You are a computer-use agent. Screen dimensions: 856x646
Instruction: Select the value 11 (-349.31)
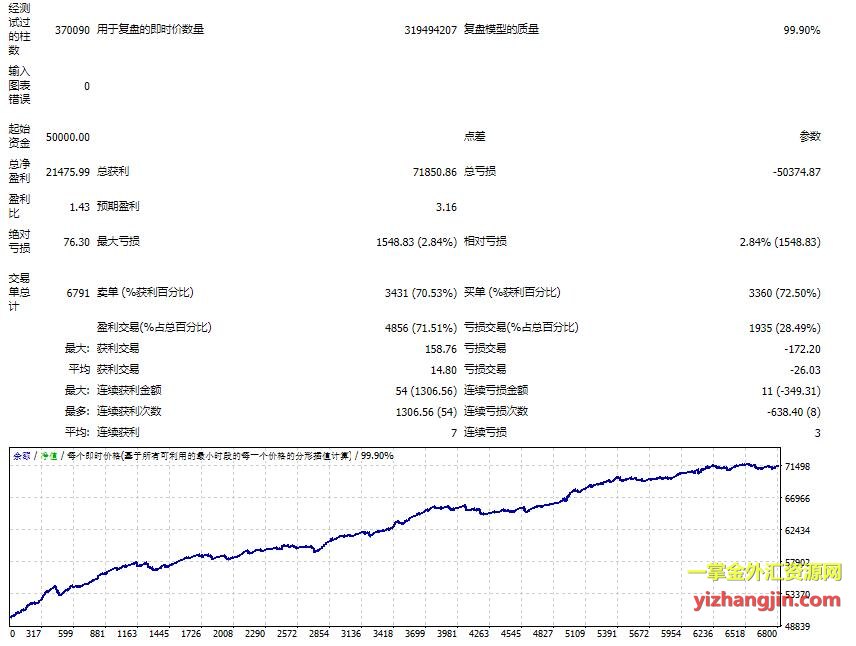pos(791,391)
